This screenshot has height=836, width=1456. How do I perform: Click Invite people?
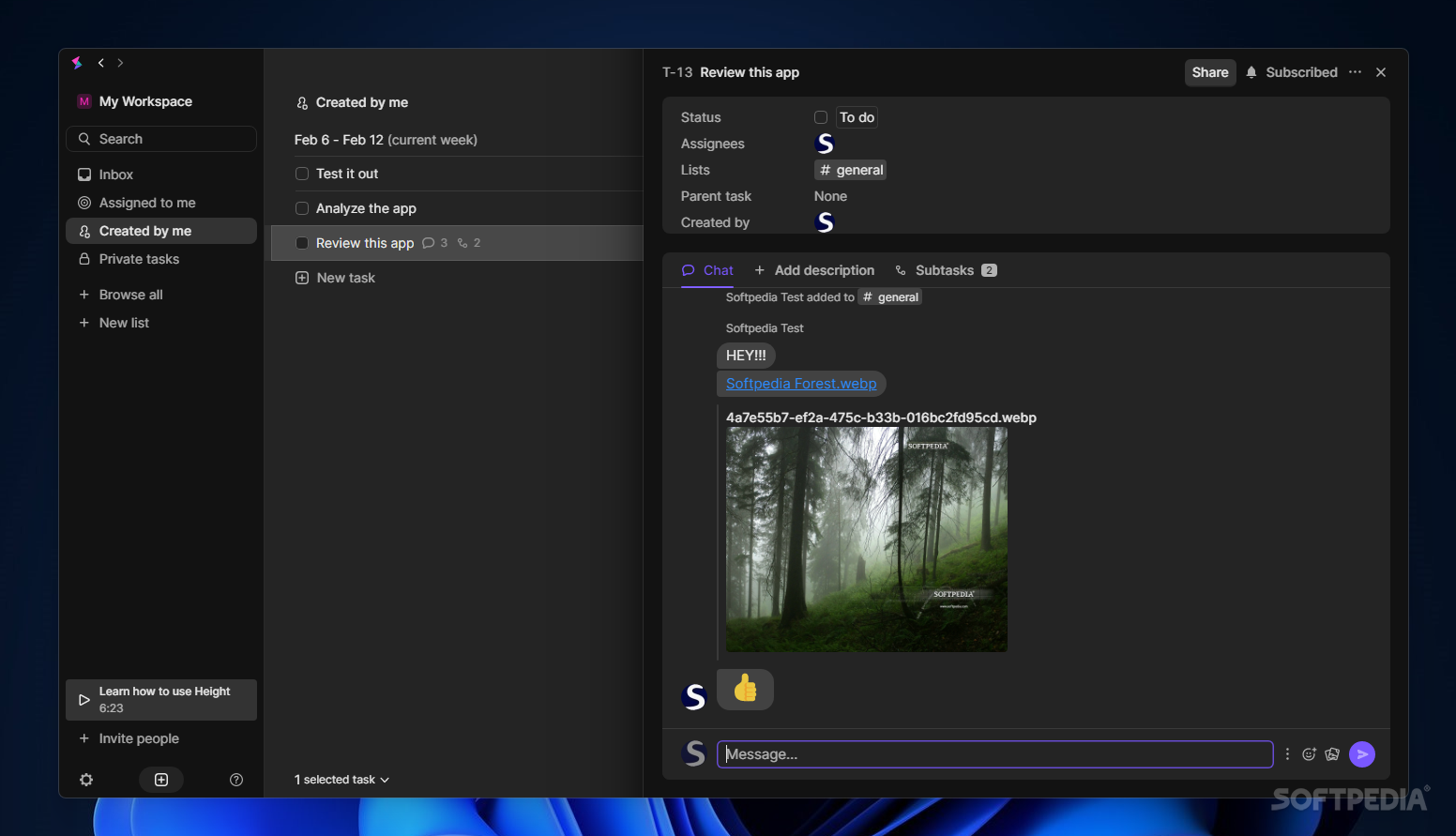pyautogui.click(x=161, y=738)
